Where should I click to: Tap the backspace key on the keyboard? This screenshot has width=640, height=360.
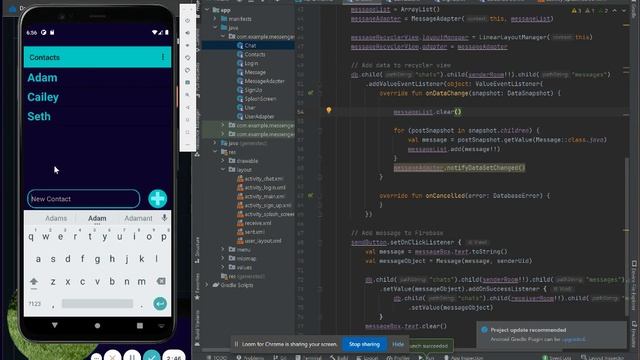161,281
